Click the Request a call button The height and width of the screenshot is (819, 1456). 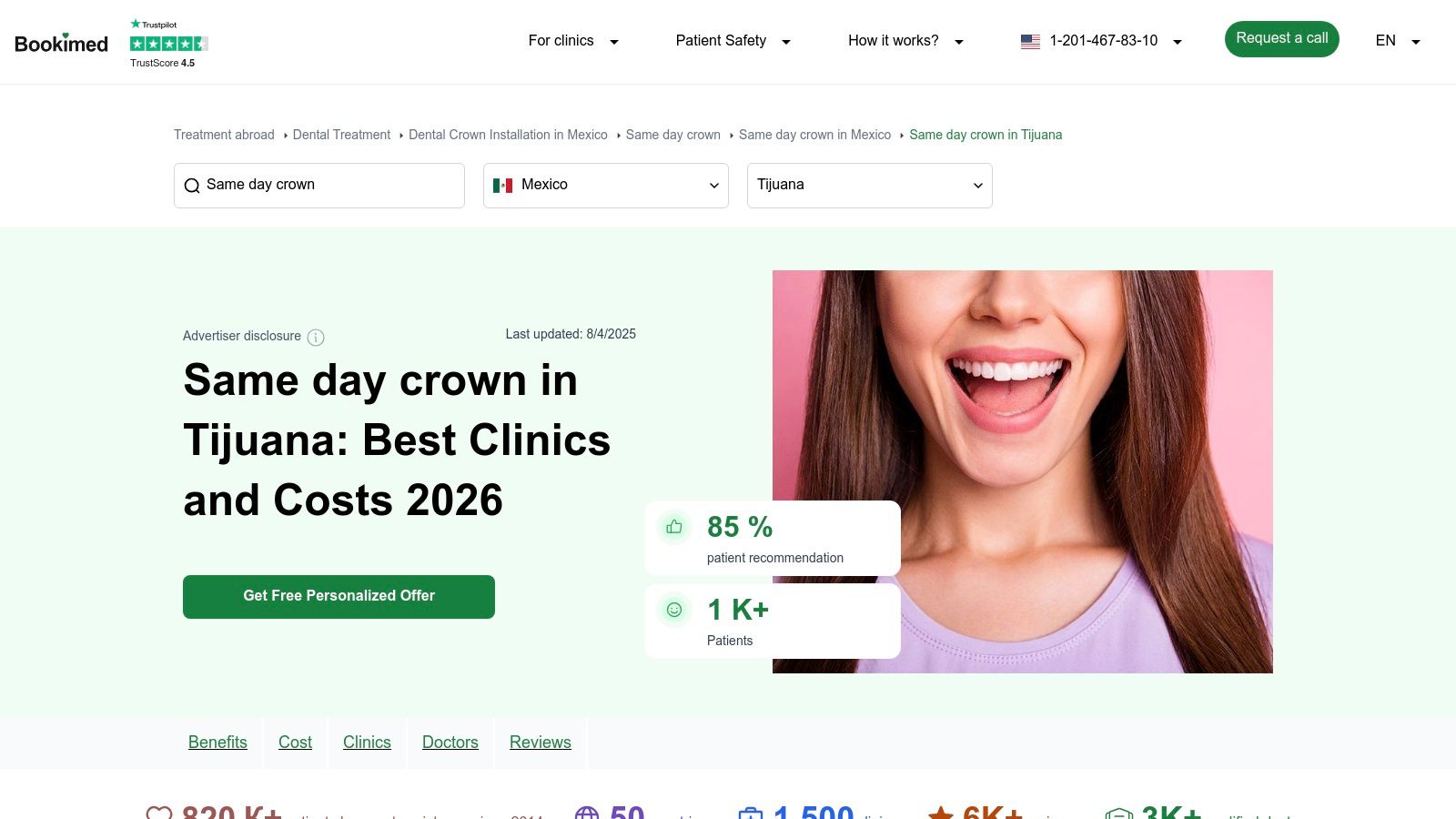1281,39
